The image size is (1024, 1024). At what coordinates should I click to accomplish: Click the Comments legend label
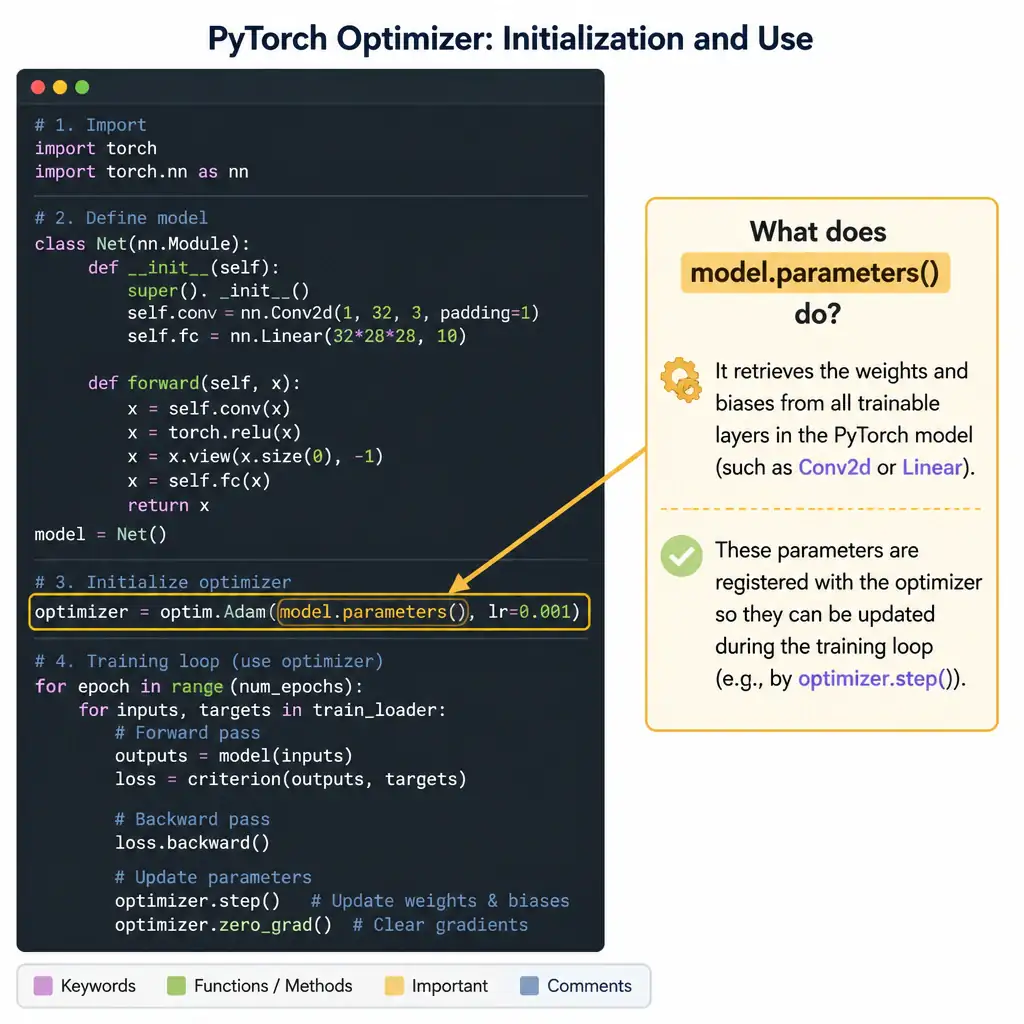(x=589, y=985)
